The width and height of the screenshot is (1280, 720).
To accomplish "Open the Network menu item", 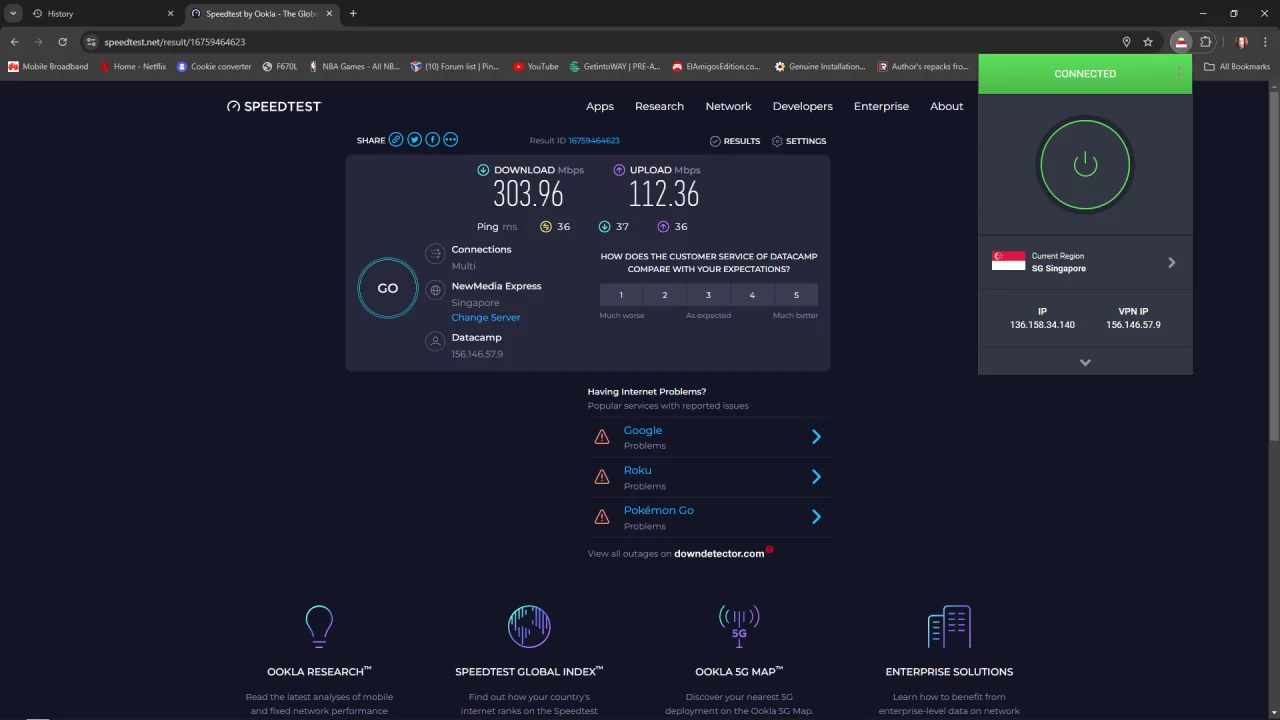I will pyautogui.click(x=728, y=106).
